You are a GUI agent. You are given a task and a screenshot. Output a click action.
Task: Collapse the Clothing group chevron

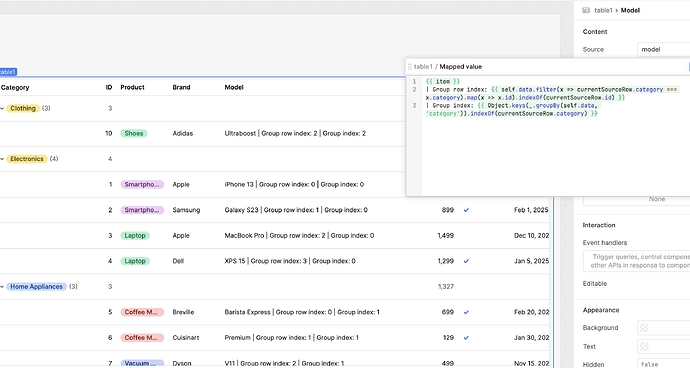(x=2, y=108)
